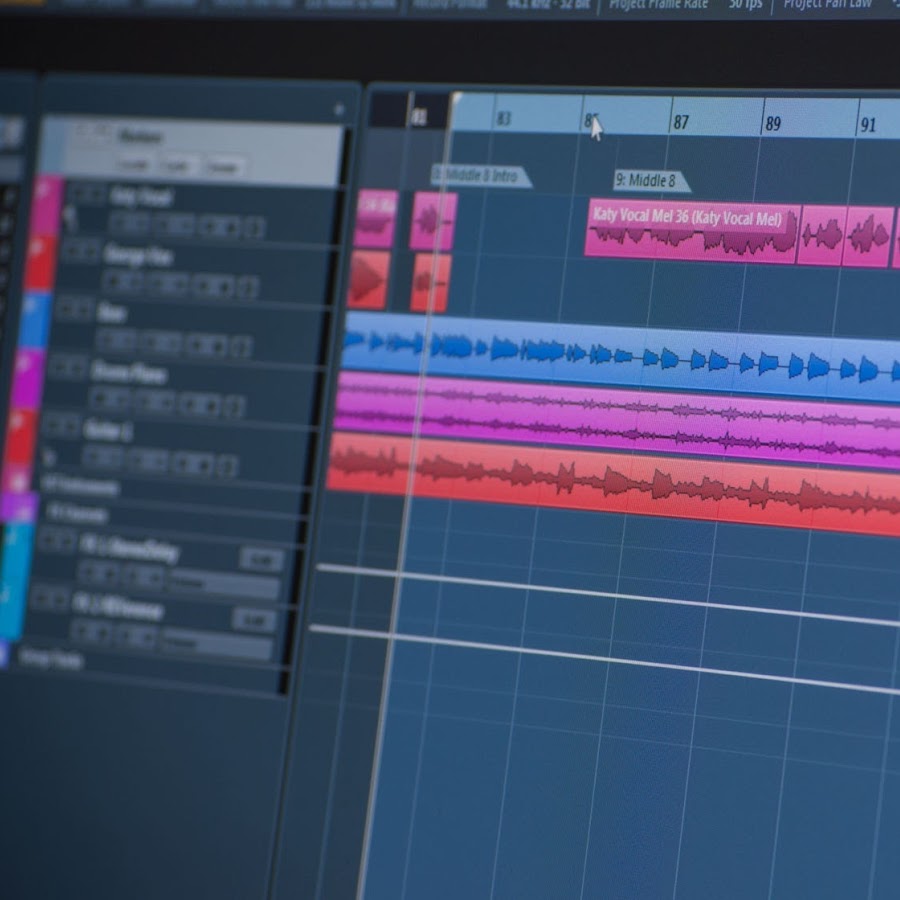Open edit channel settings for REVerence FX track
This screenshot has width=900, height=900.
pyautogui.click(x=255, y=620)
